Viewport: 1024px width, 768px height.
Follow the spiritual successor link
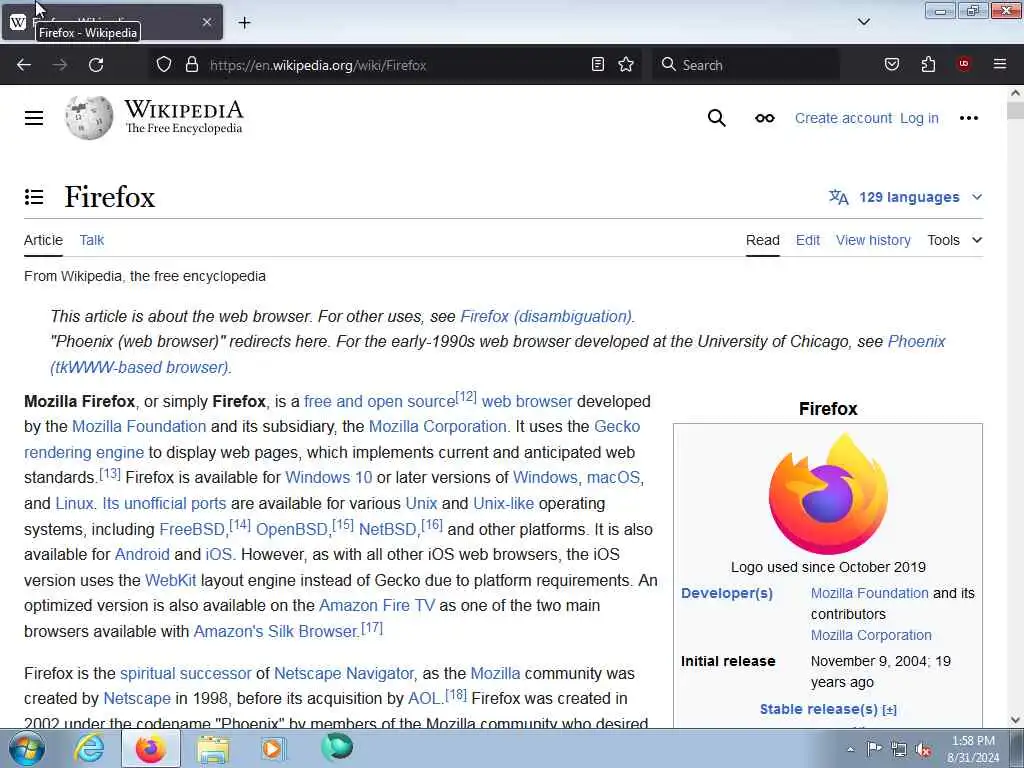point(185,673)
